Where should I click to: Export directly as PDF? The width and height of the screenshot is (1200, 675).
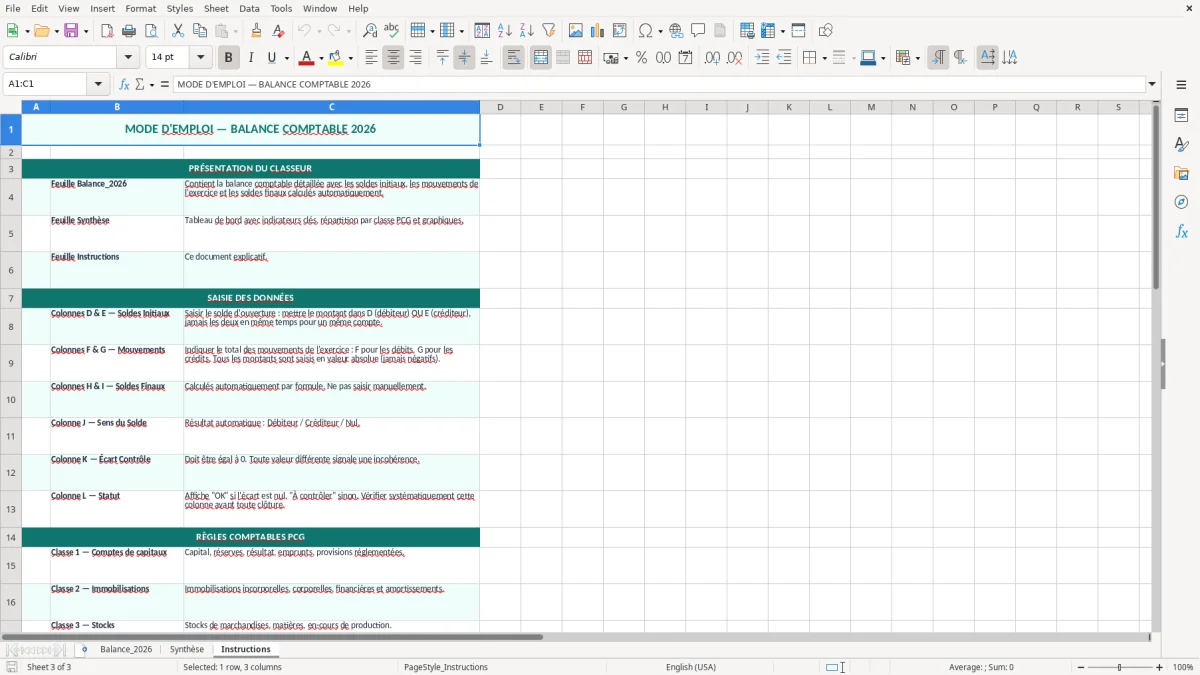107,31
